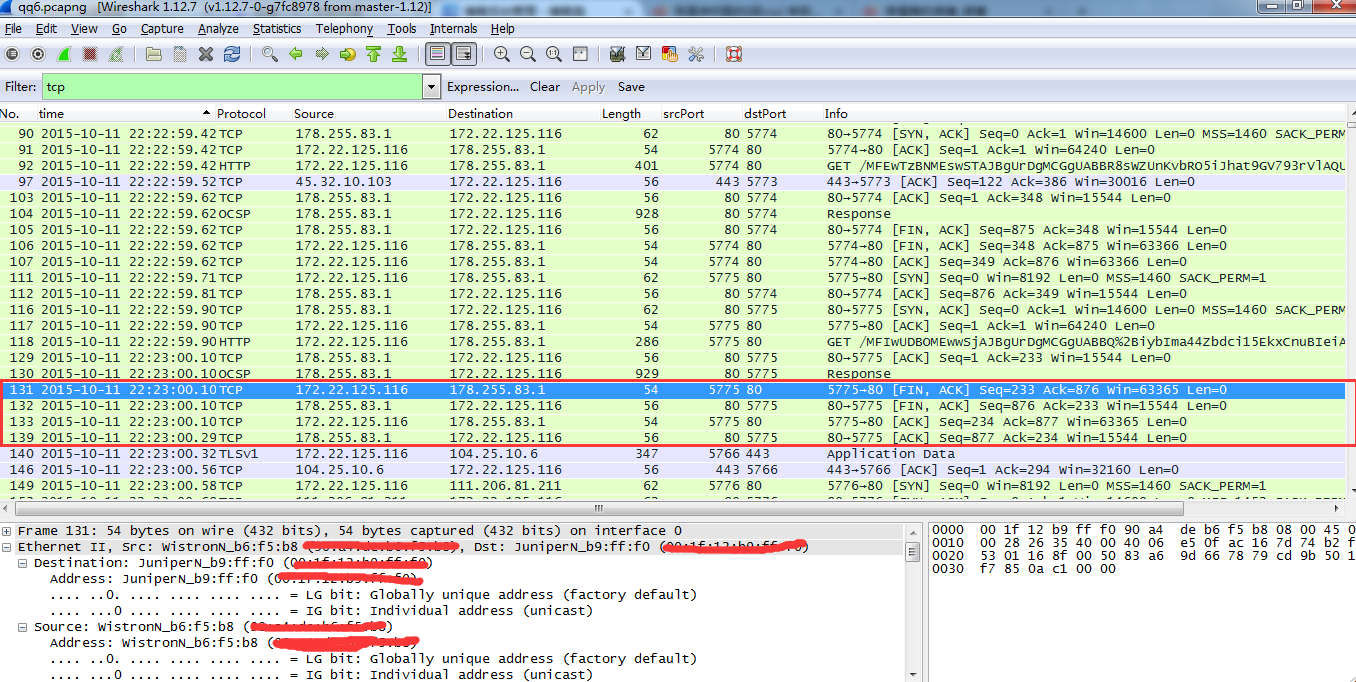
Task: Open the capture interfaces list icon
Action: [12, 54]
